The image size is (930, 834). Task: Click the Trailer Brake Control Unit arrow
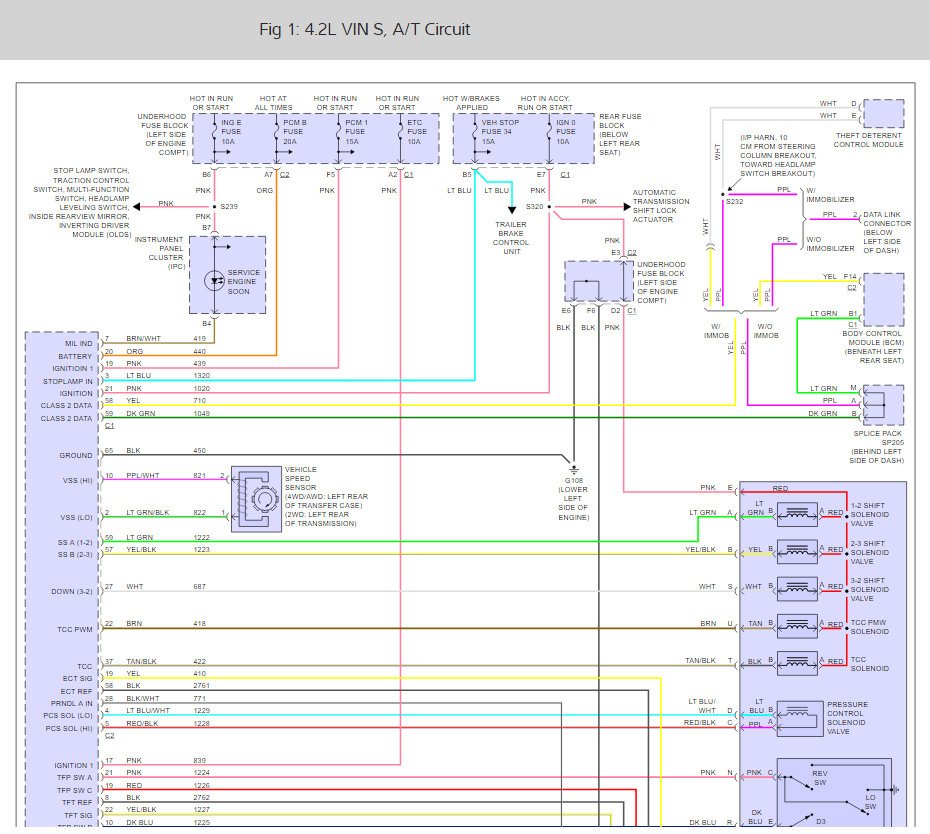tap(512, 210)
